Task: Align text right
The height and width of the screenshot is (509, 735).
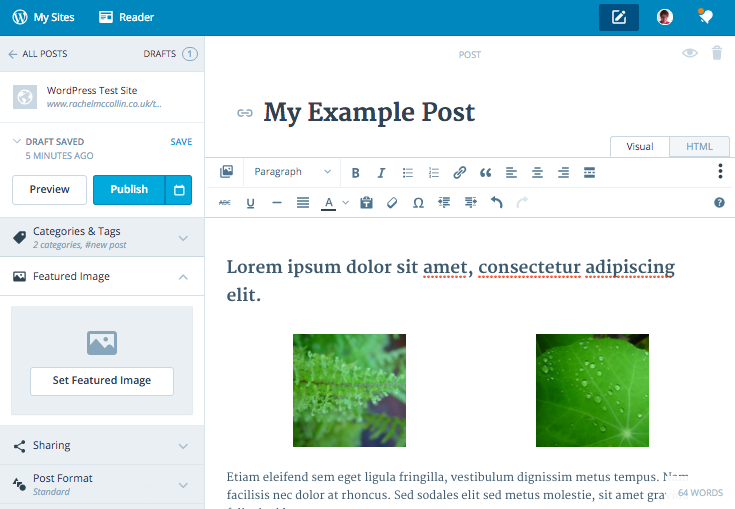Action: 563,173
